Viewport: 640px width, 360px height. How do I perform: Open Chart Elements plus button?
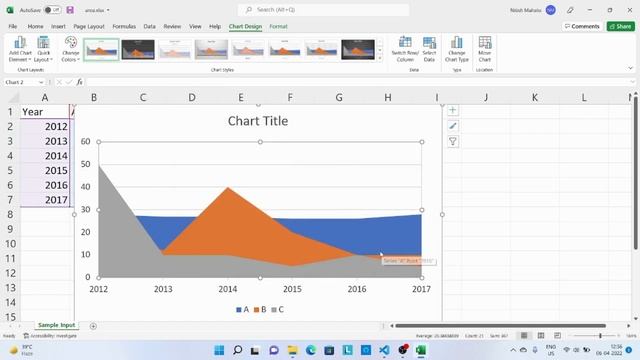pyautogui.click(x=453, y=110)
